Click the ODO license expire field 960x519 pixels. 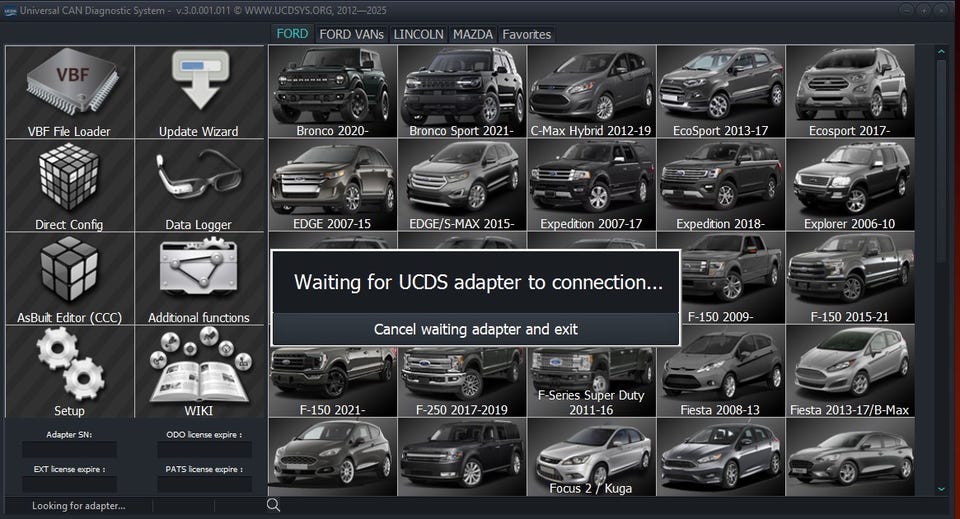(x=204, y=450)
